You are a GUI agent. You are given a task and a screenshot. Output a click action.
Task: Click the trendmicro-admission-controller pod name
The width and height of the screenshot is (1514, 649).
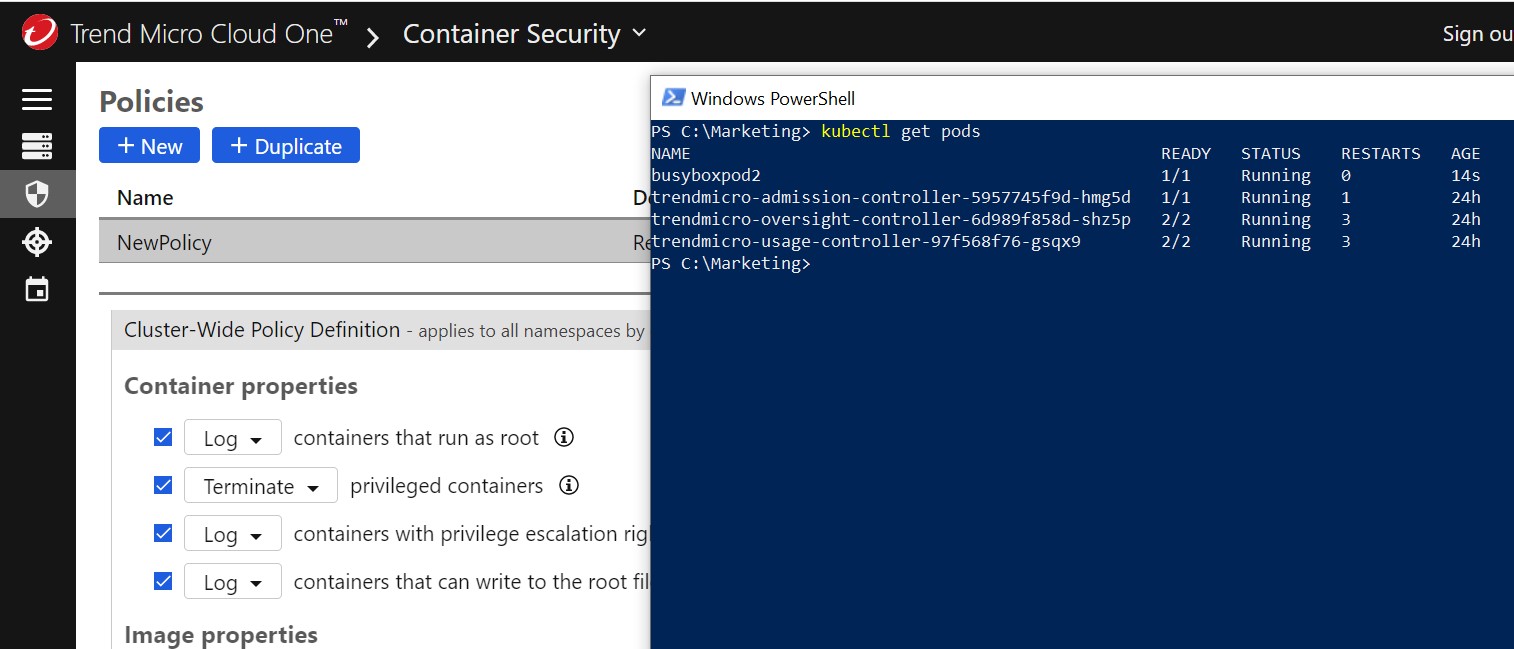[x=891, y=197]
